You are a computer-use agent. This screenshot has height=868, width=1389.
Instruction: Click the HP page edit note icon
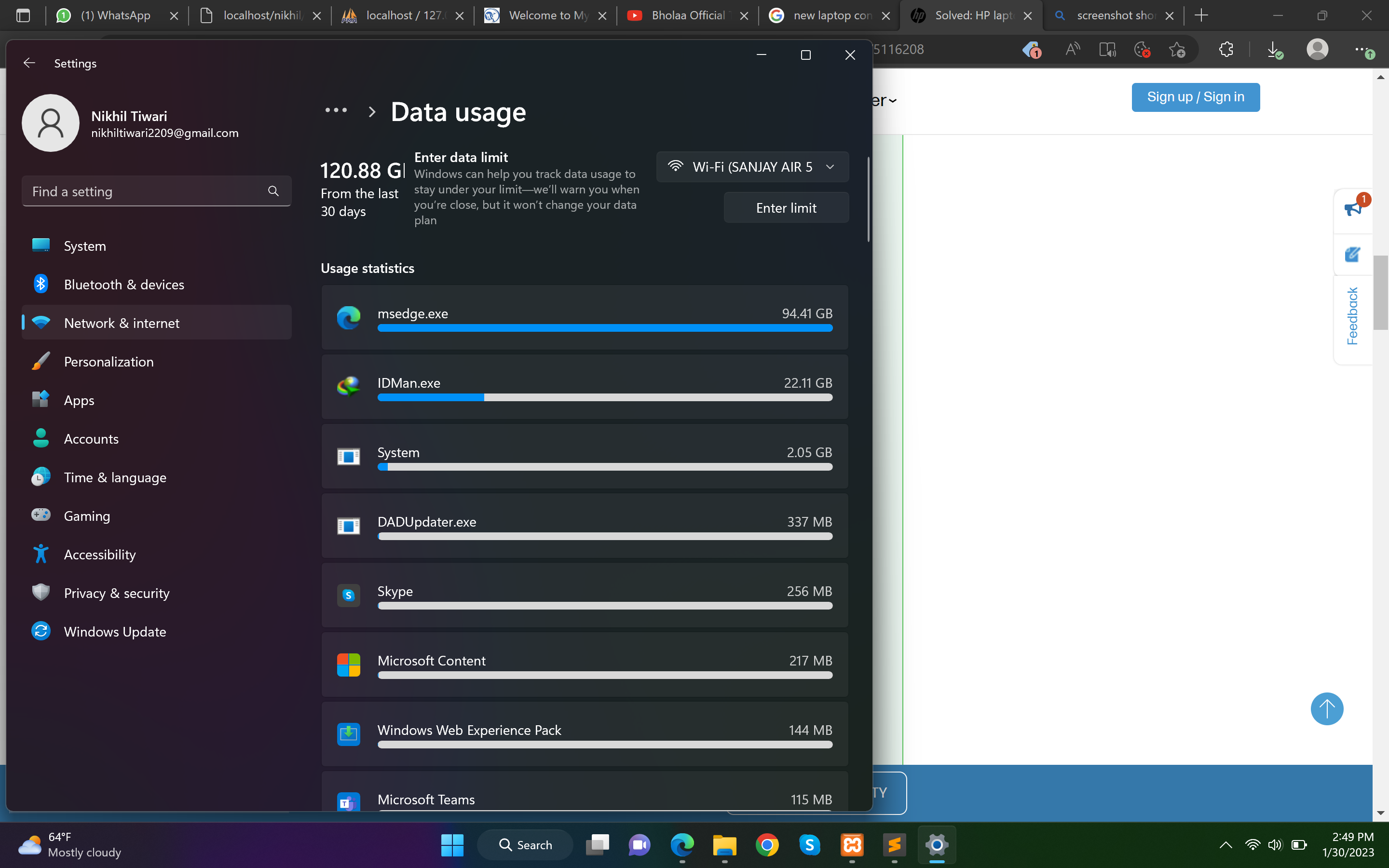pos(1352,254)
